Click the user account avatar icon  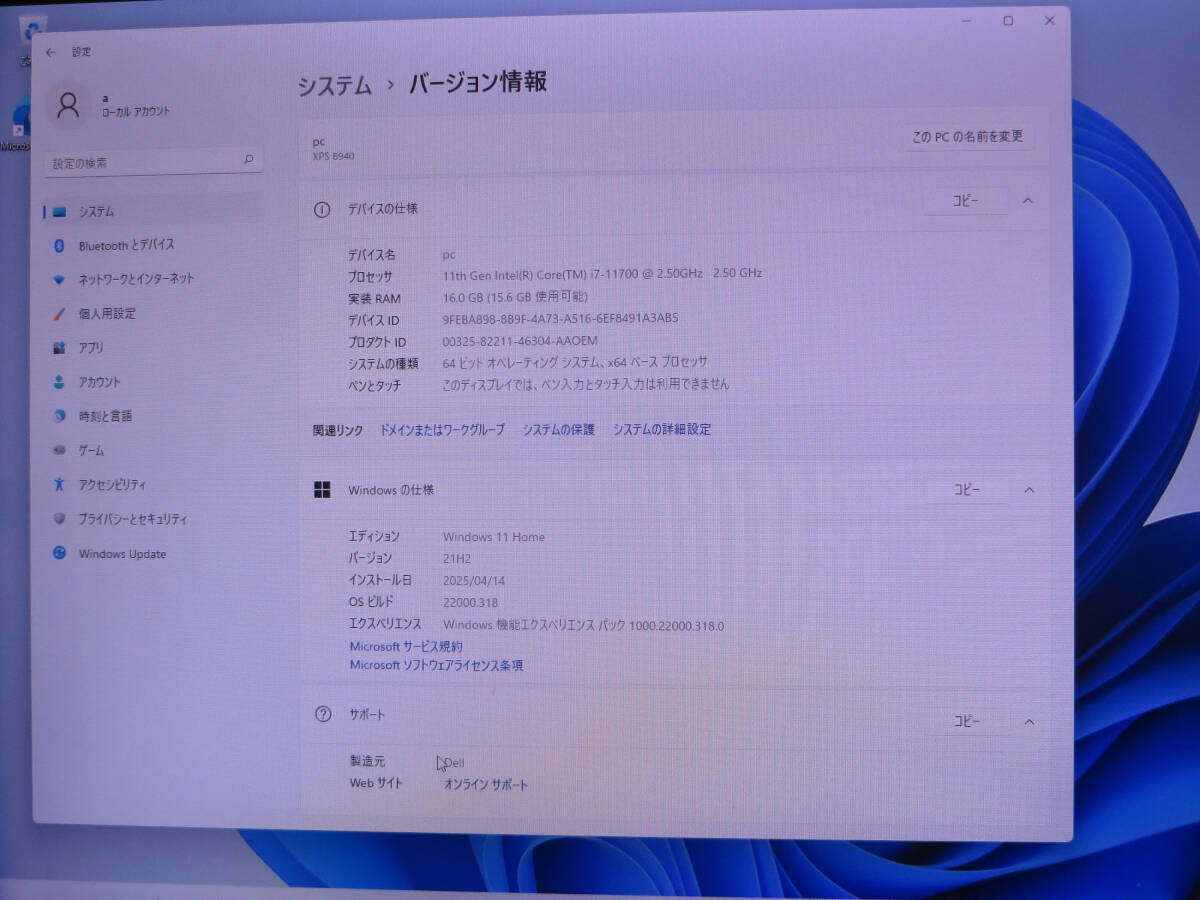coord(68,105)
